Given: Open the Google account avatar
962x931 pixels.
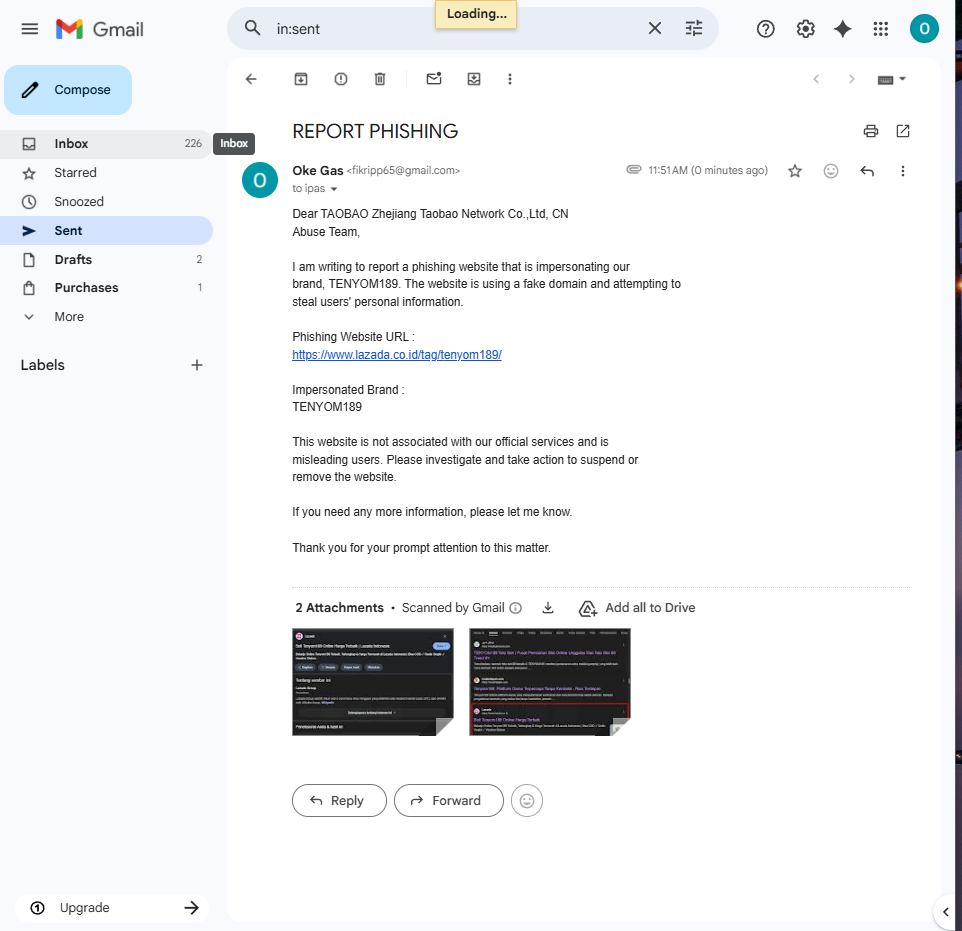Looking at the screenshot, I should click(x=924, y=29).
